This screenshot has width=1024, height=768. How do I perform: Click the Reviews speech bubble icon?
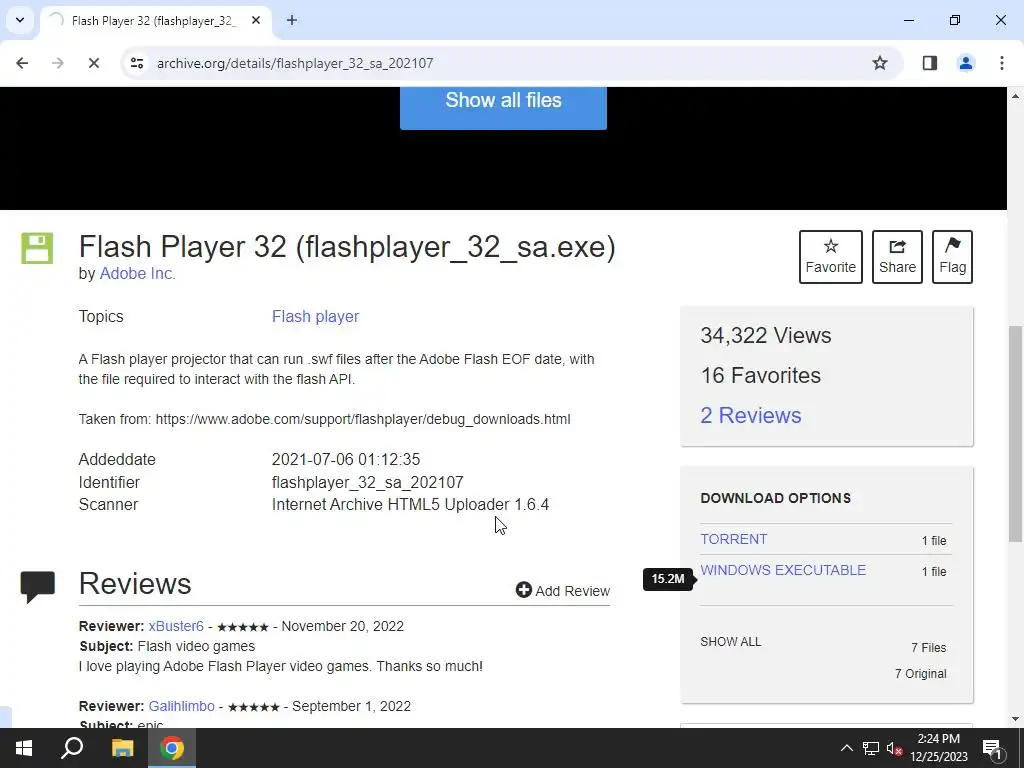[37, 586]
